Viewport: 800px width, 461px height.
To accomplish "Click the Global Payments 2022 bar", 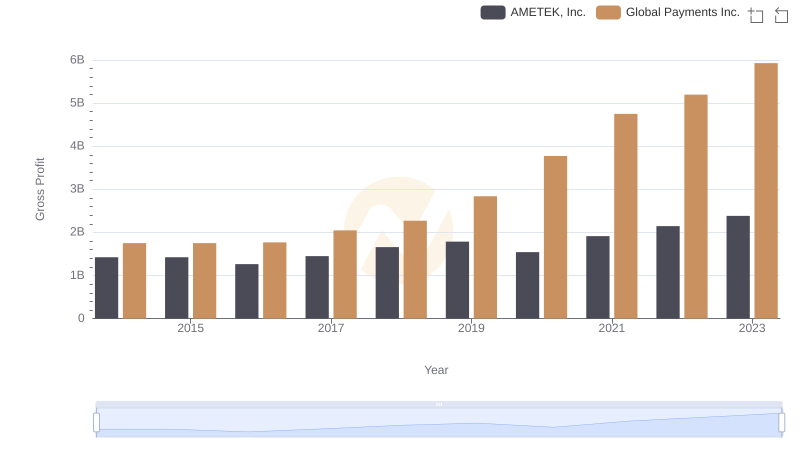I will (x=696, y=207).
